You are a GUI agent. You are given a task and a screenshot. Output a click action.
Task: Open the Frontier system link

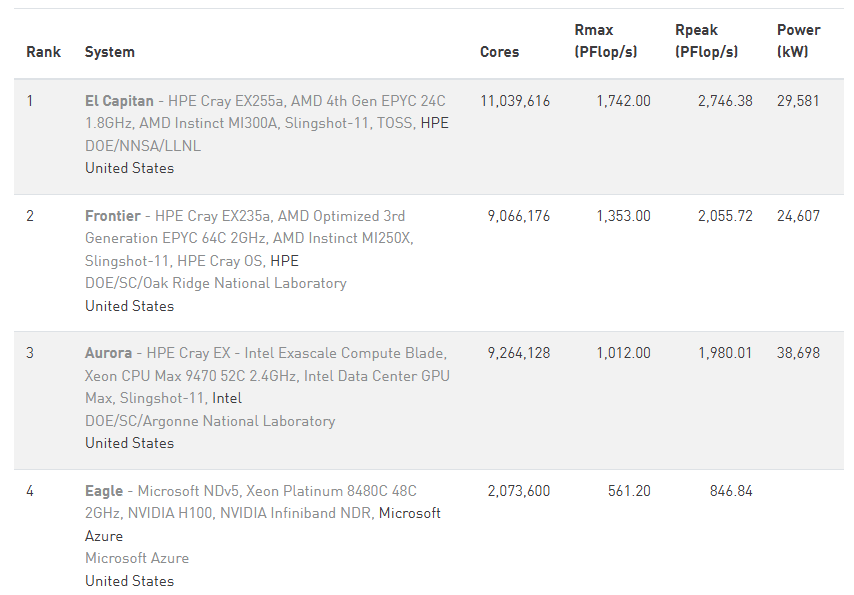pos(114,216)
